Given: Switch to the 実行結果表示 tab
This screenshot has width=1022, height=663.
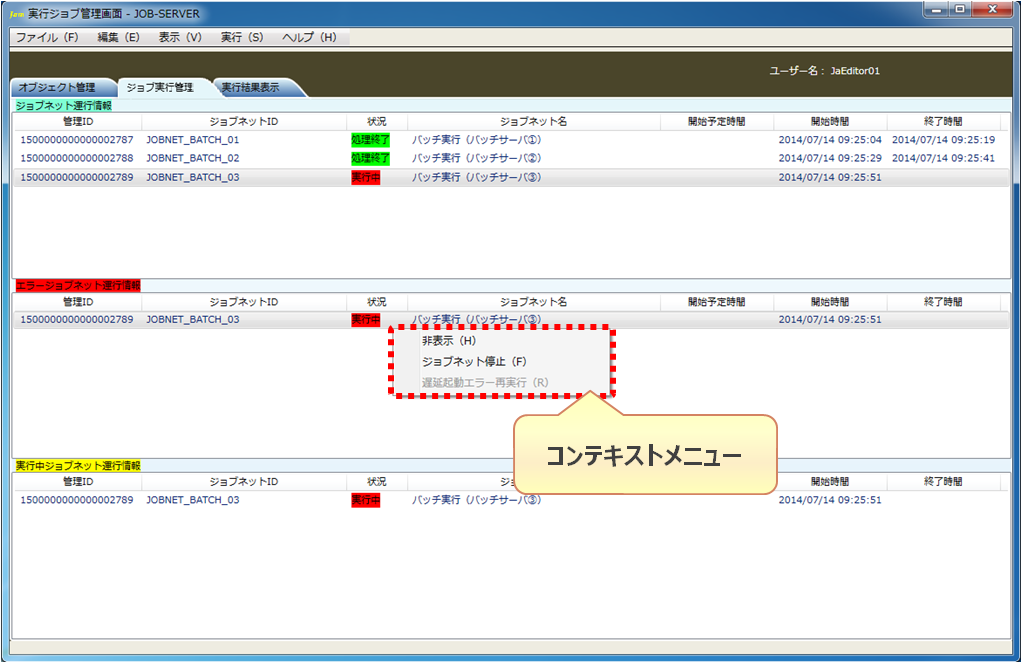Looking at the screenshot, I should tap(250, 88).
